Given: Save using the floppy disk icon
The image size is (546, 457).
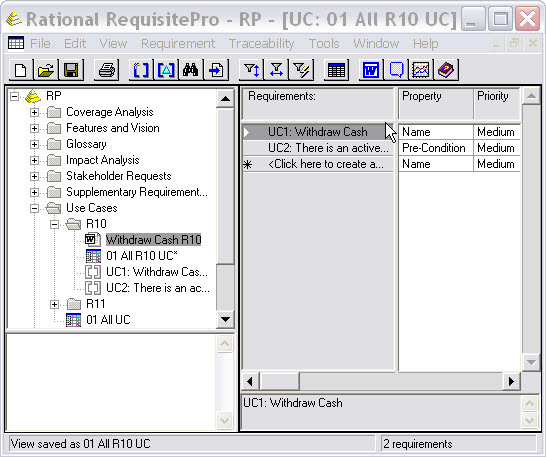Looking at the screenshot, I should click(x=71, y=70).
